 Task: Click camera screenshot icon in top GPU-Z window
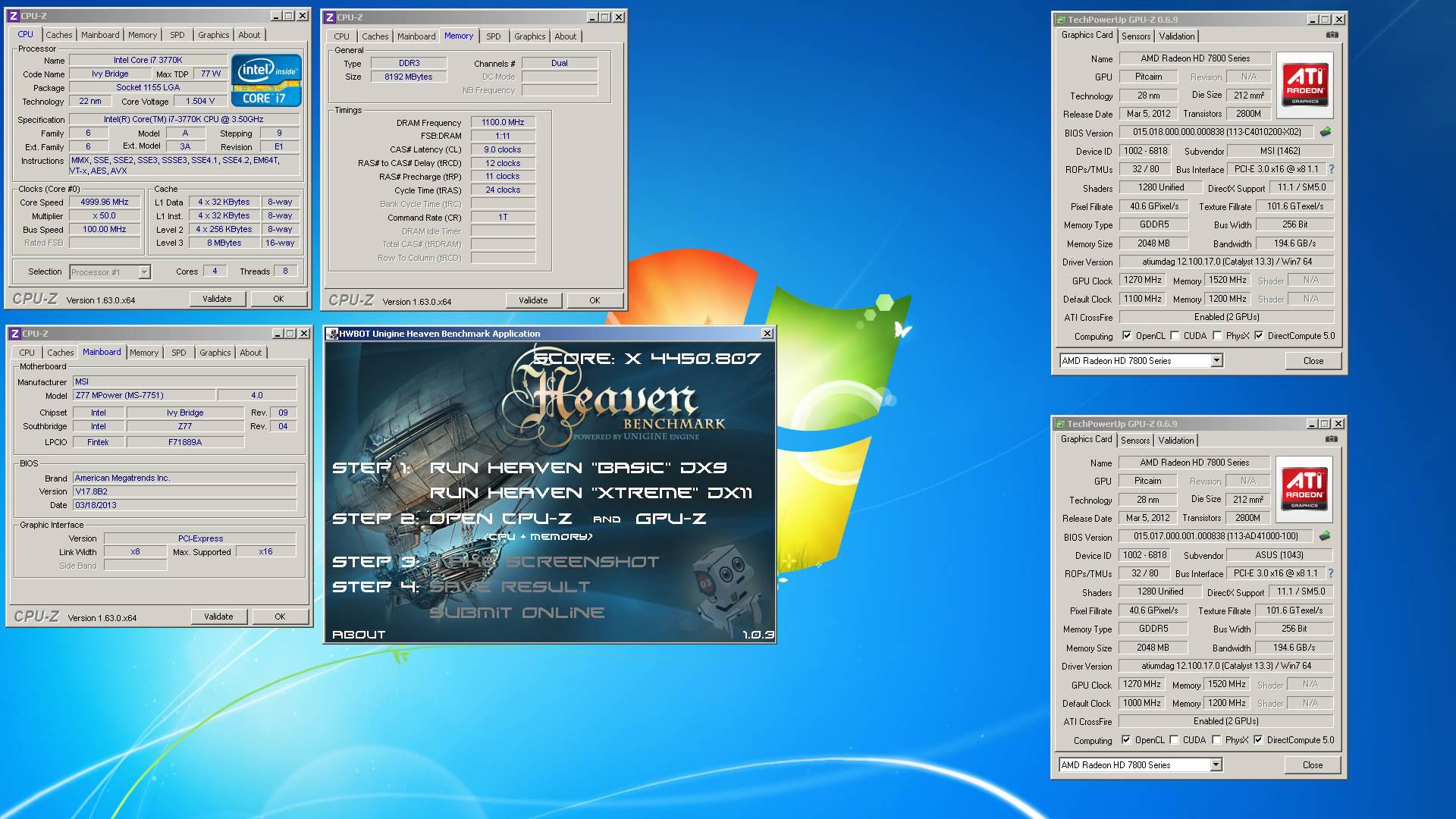click(1332, 35)
